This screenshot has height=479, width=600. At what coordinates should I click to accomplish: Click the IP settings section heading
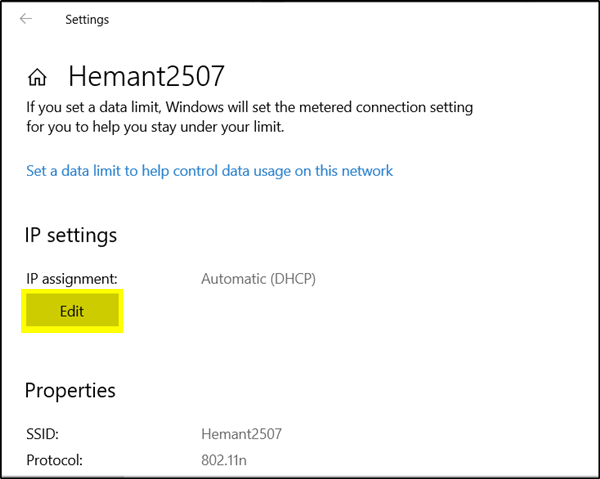(x=71, y=236)
